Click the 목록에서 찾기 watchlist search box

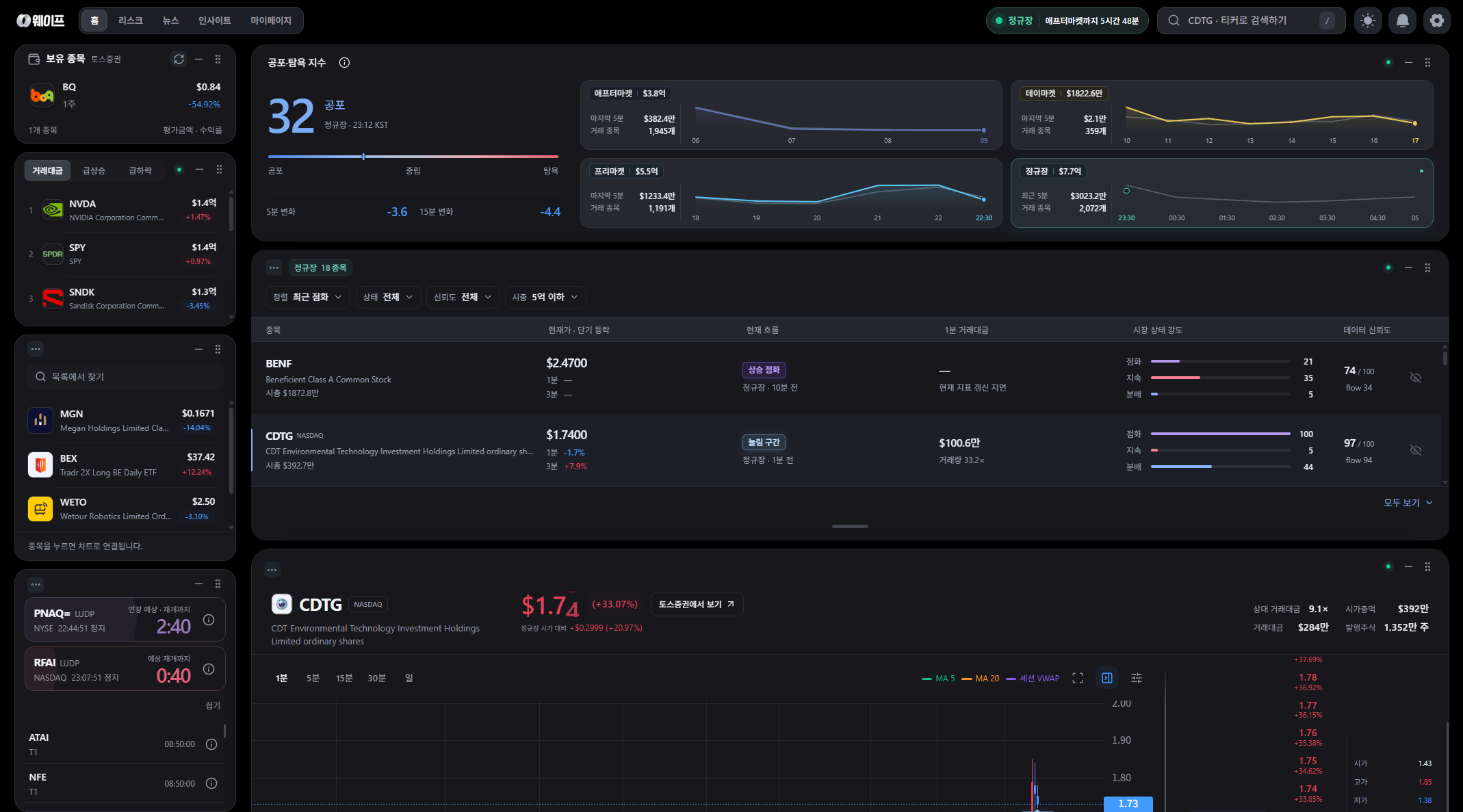point(126,377)
